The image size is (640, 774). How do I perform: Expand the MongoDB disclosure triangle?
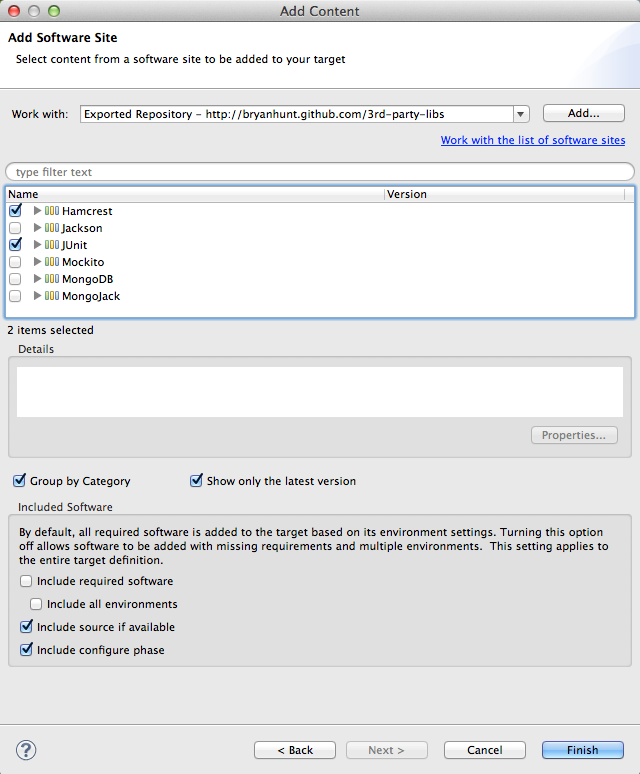[x=38, y=279]
